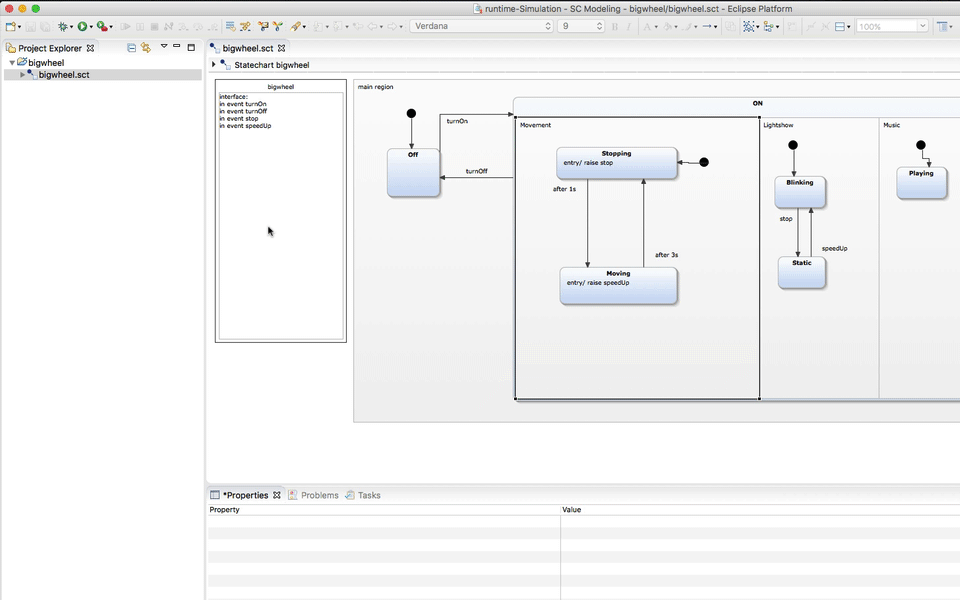Select bigwheel.sct in the Project Explorer

coord(63,74)
